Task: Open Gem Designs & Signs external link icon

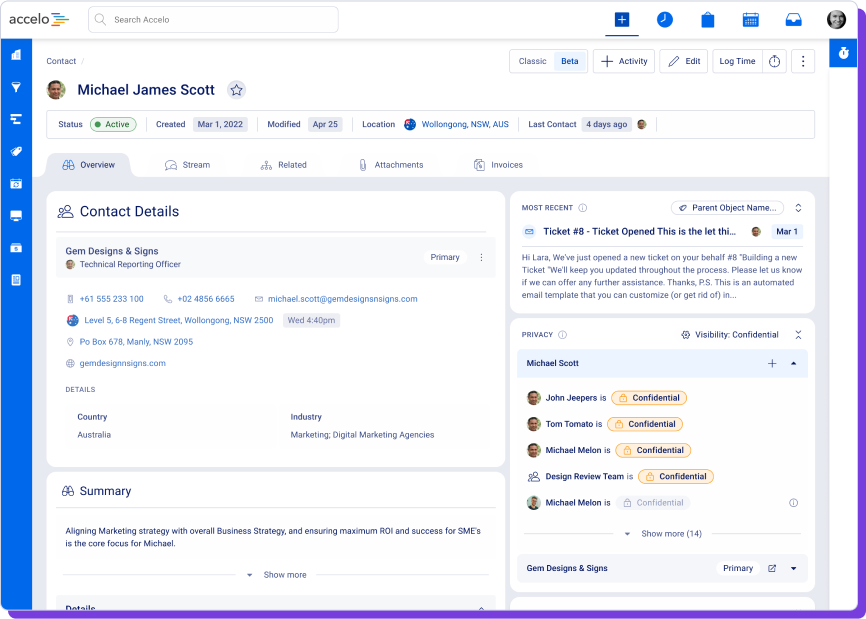Action: click(772, 568)
